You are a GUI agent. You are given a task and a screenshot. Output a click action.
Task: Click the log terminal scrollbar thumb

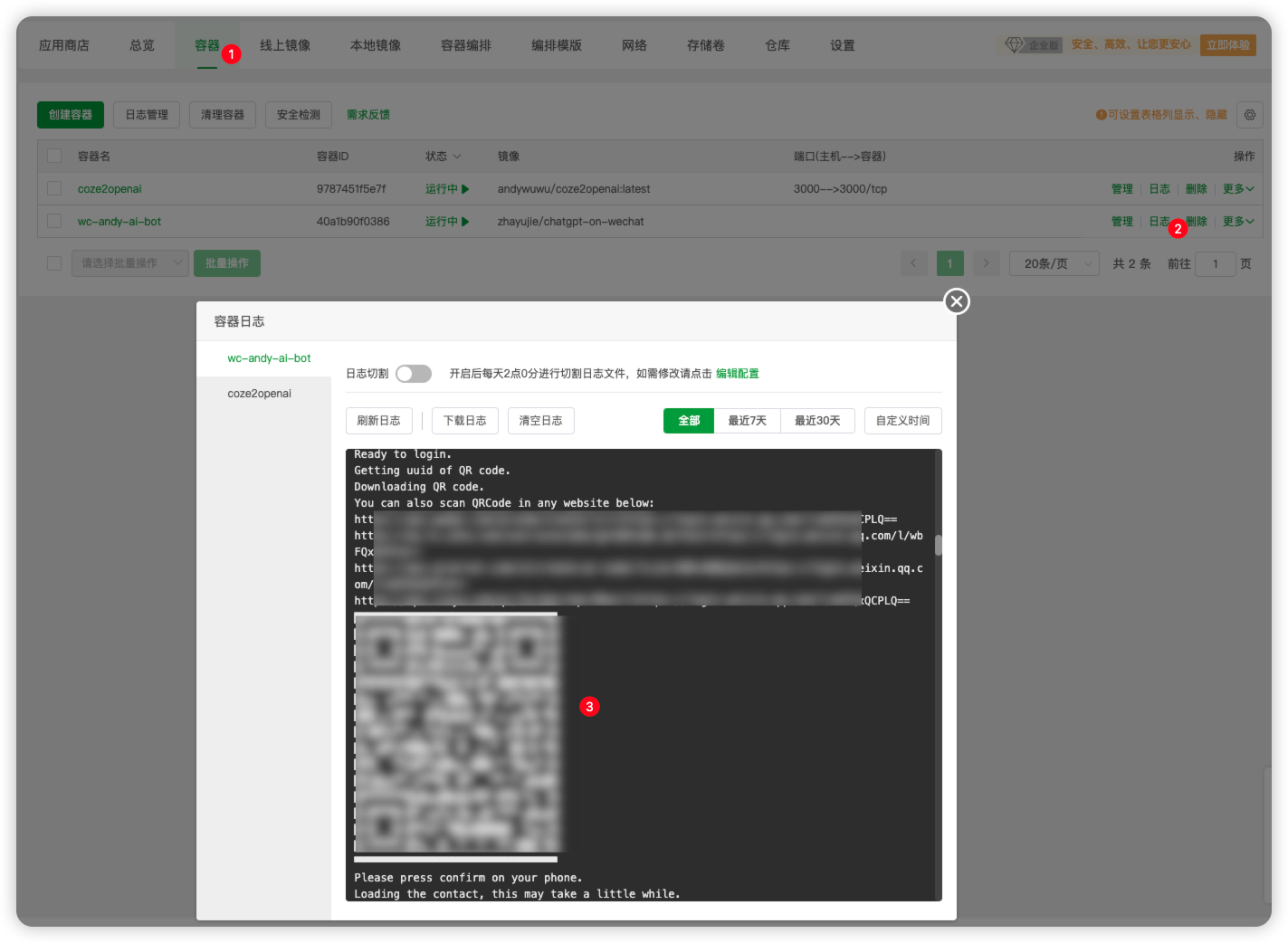(x=939, y=545)
